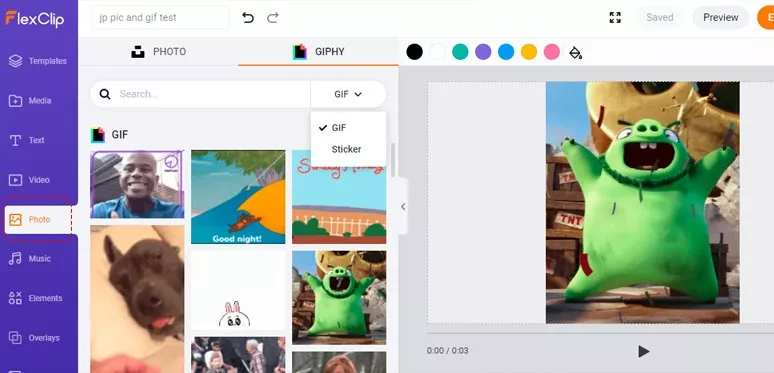Select the Photo sidebar item
This screenshot has width=774, height=373.
[38, 220]
